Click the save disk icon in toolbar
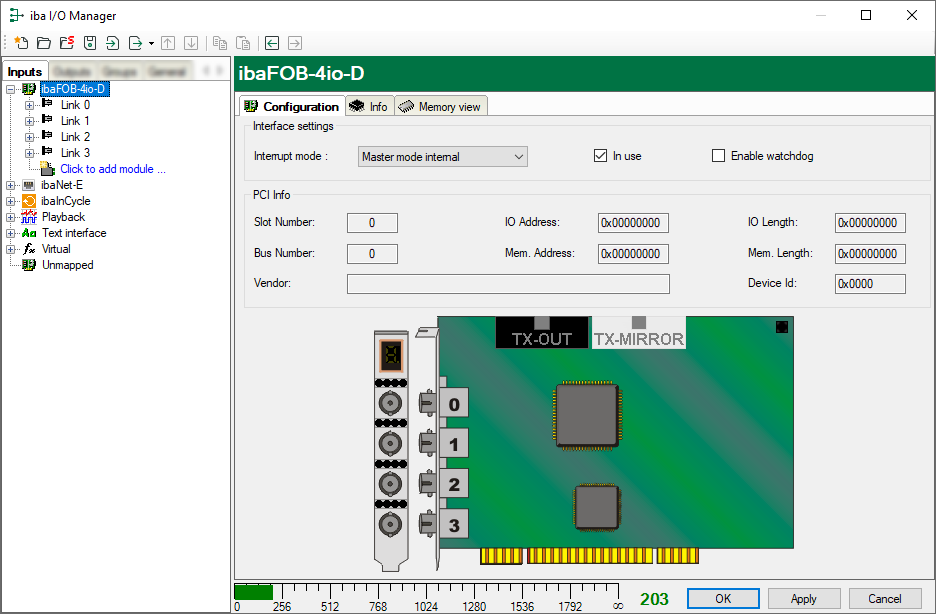936x614 pixels. click(x=89, y=43)
